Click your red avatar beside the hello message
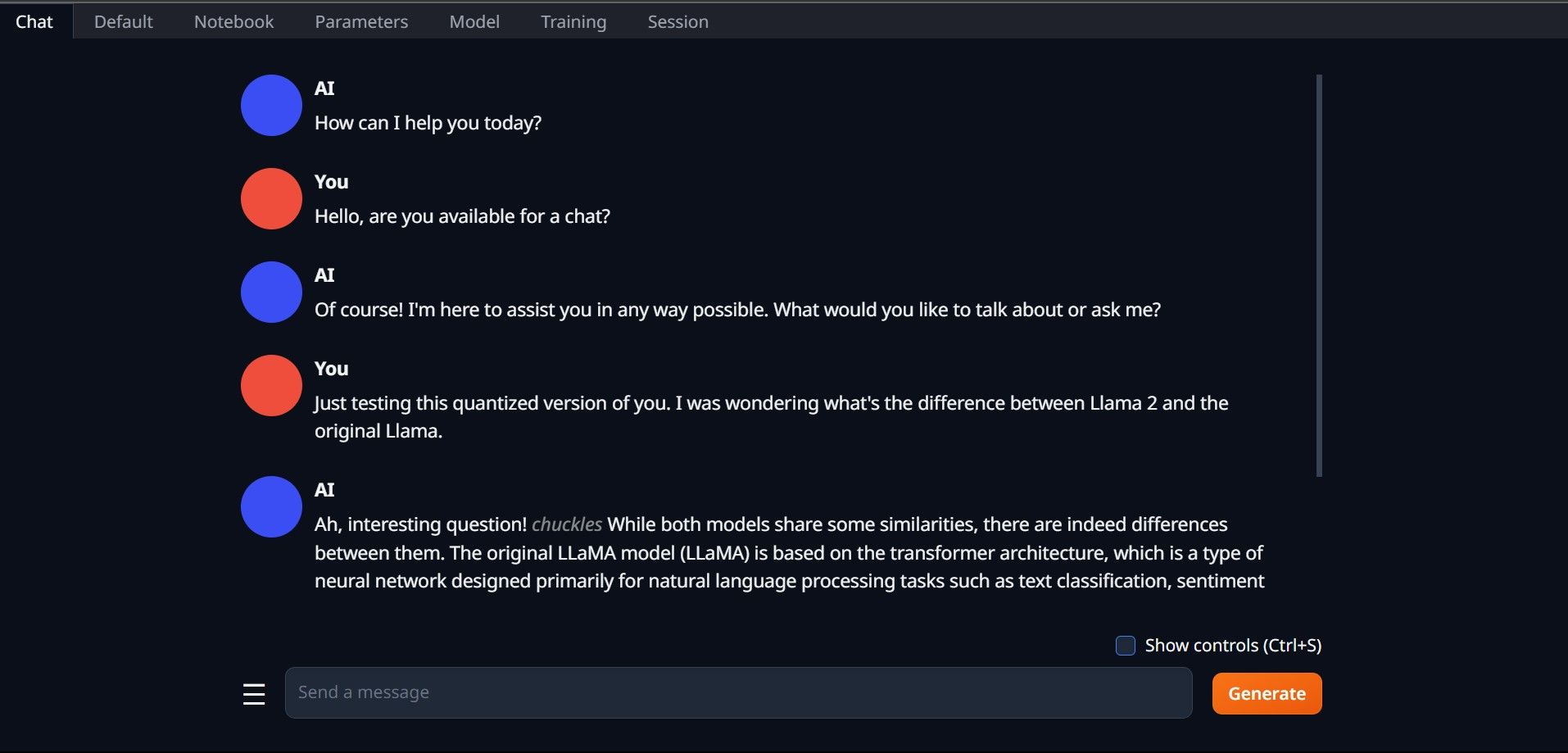The image size is (1568, 753). tap(270, 198)
